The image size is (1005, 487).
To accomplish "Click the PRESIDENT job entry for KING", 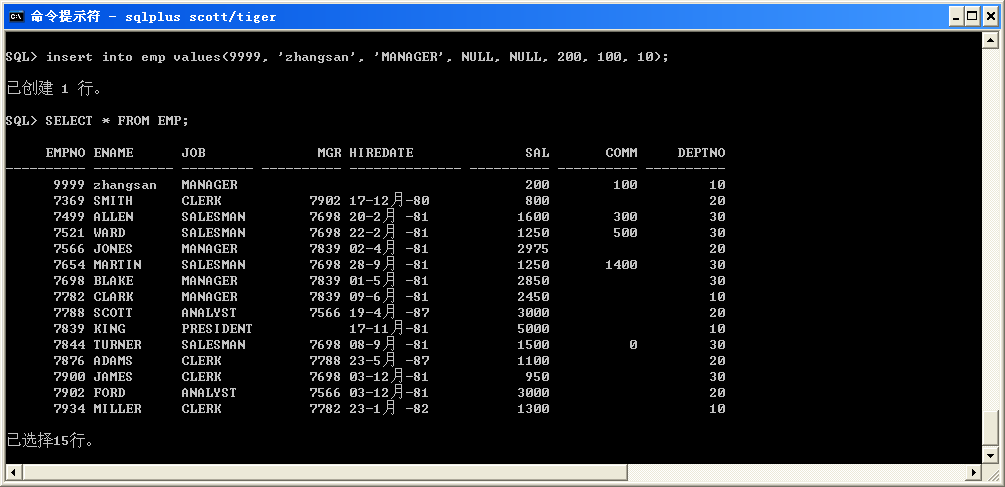I will 217,329.
